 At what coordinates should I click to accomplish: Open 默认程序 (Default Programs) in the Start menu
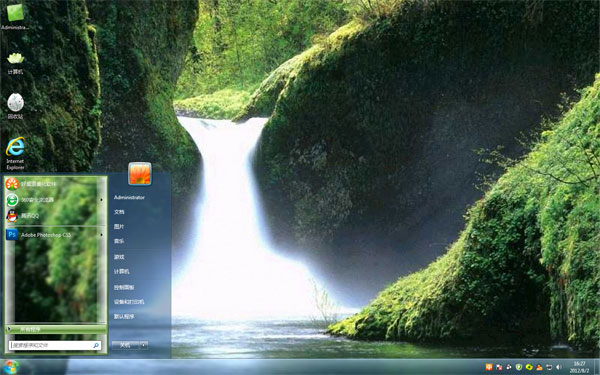(x=124, y=316)
